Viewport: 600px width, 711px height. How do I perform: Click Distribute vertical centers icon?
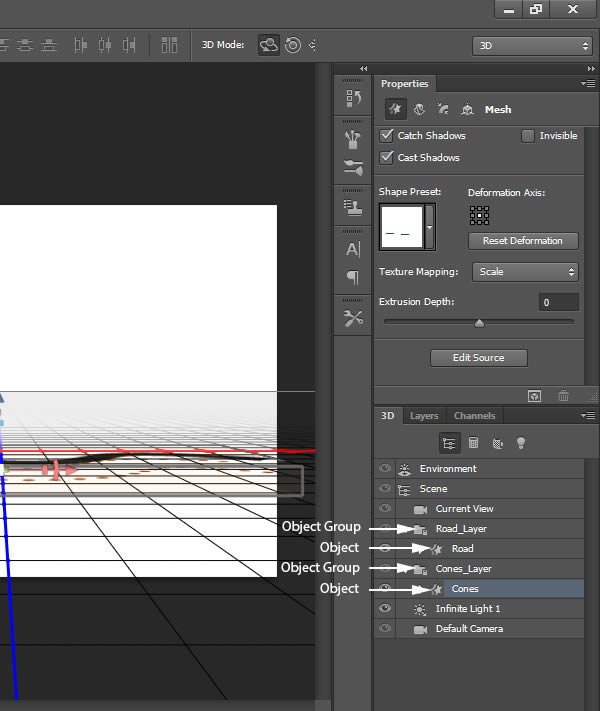coord(25,45)
